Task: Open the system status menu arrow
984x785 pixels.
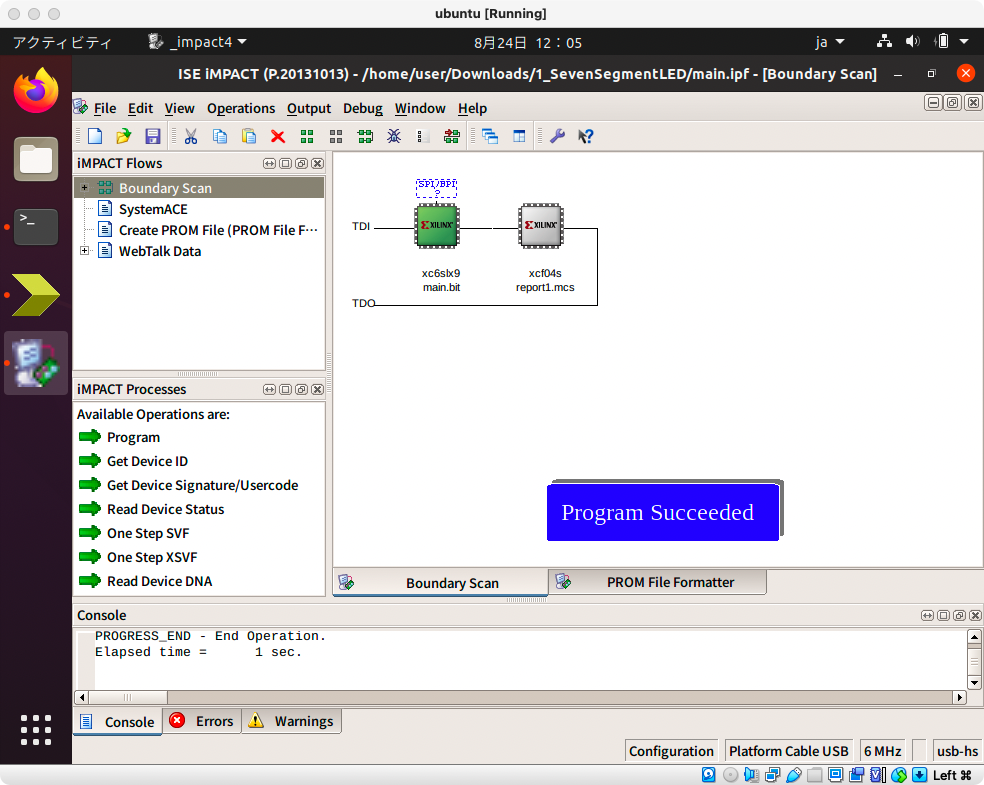Action: point(965,41)
